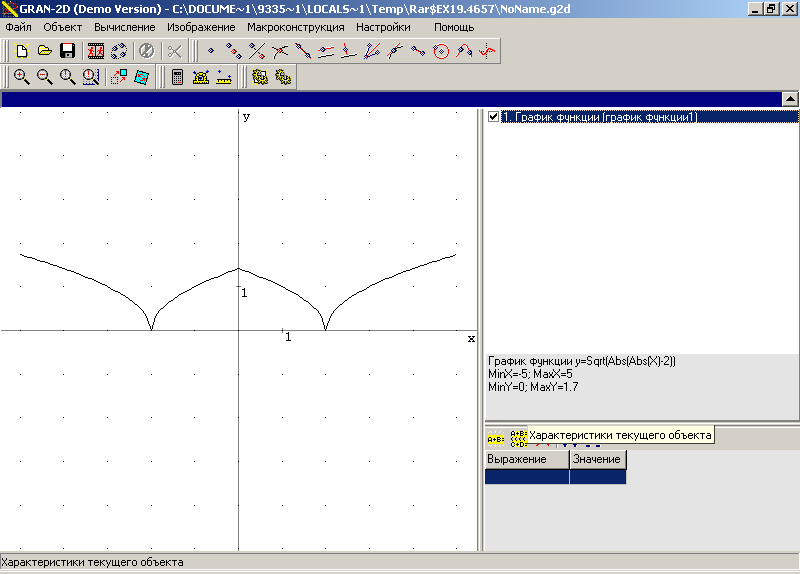Click the scroll up arrow above the object list

789,99
